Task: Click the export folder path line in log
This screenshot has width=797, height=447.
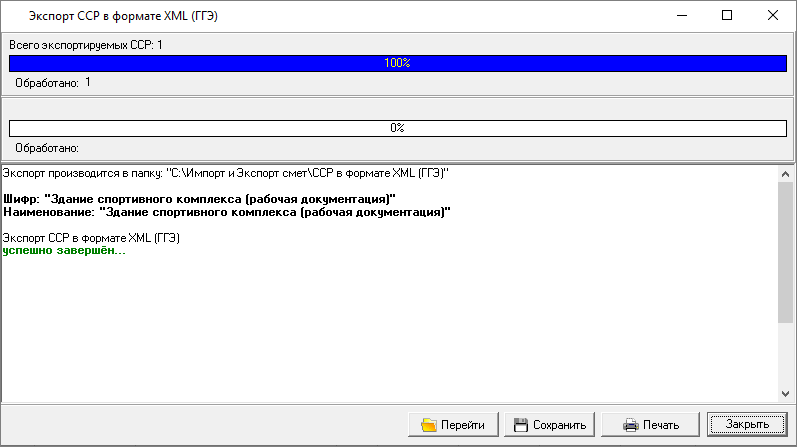Action: tap(226, 173)
